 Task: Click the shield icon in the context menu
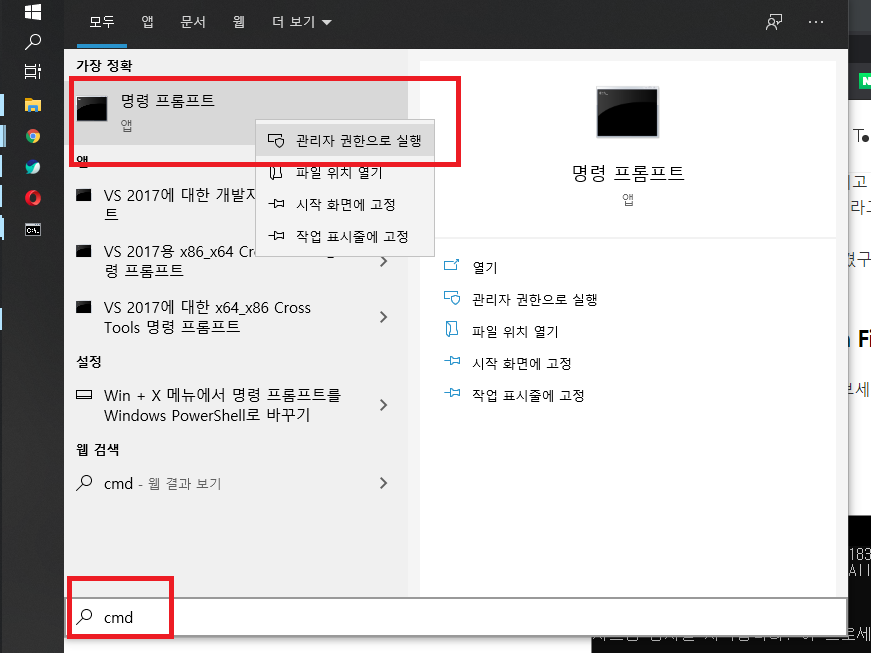point(276,140)
